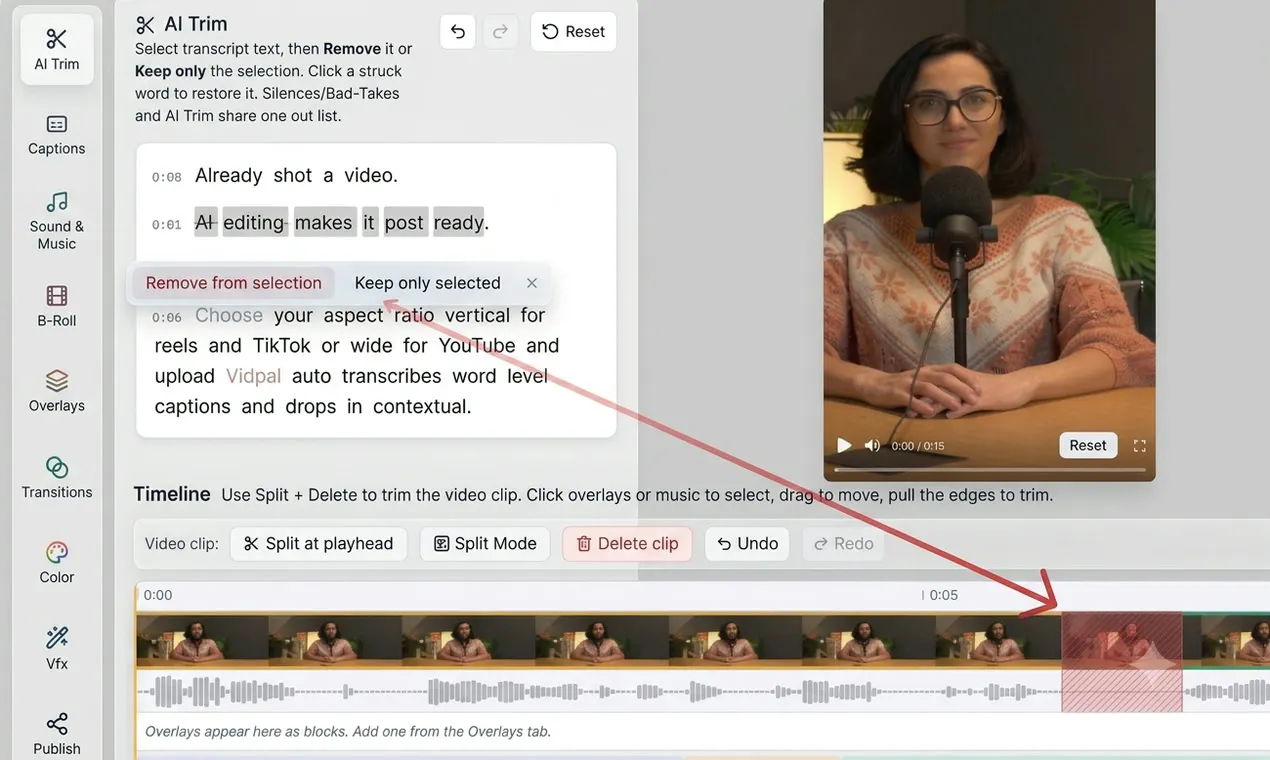The height and width of the screenshot is (760, 1270).
Task: Click the word "TikTok" in the transcript
Action: click(281, 345)
